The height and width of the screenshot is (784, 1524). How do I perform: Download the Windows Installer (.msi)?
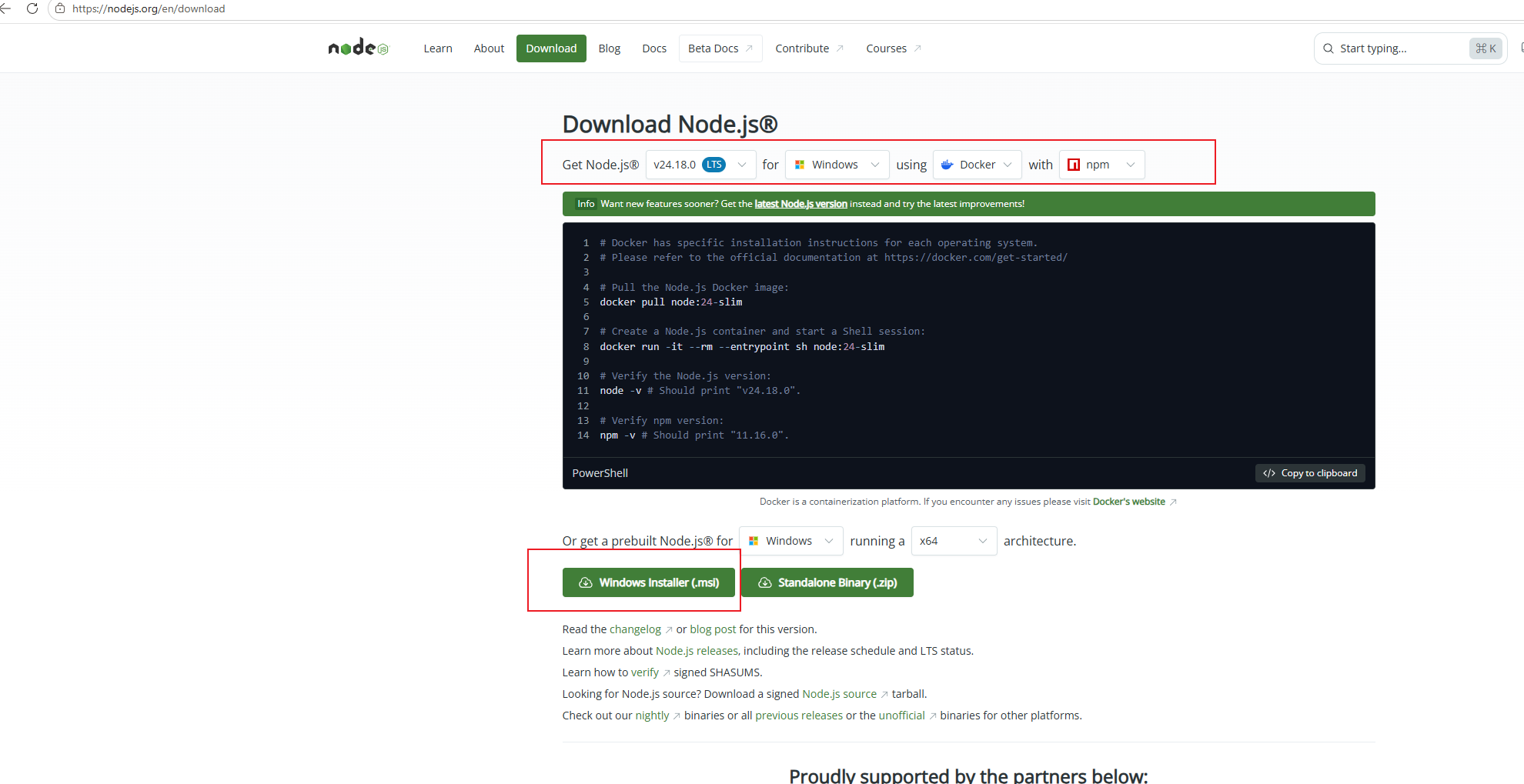[x=649, y=582]
